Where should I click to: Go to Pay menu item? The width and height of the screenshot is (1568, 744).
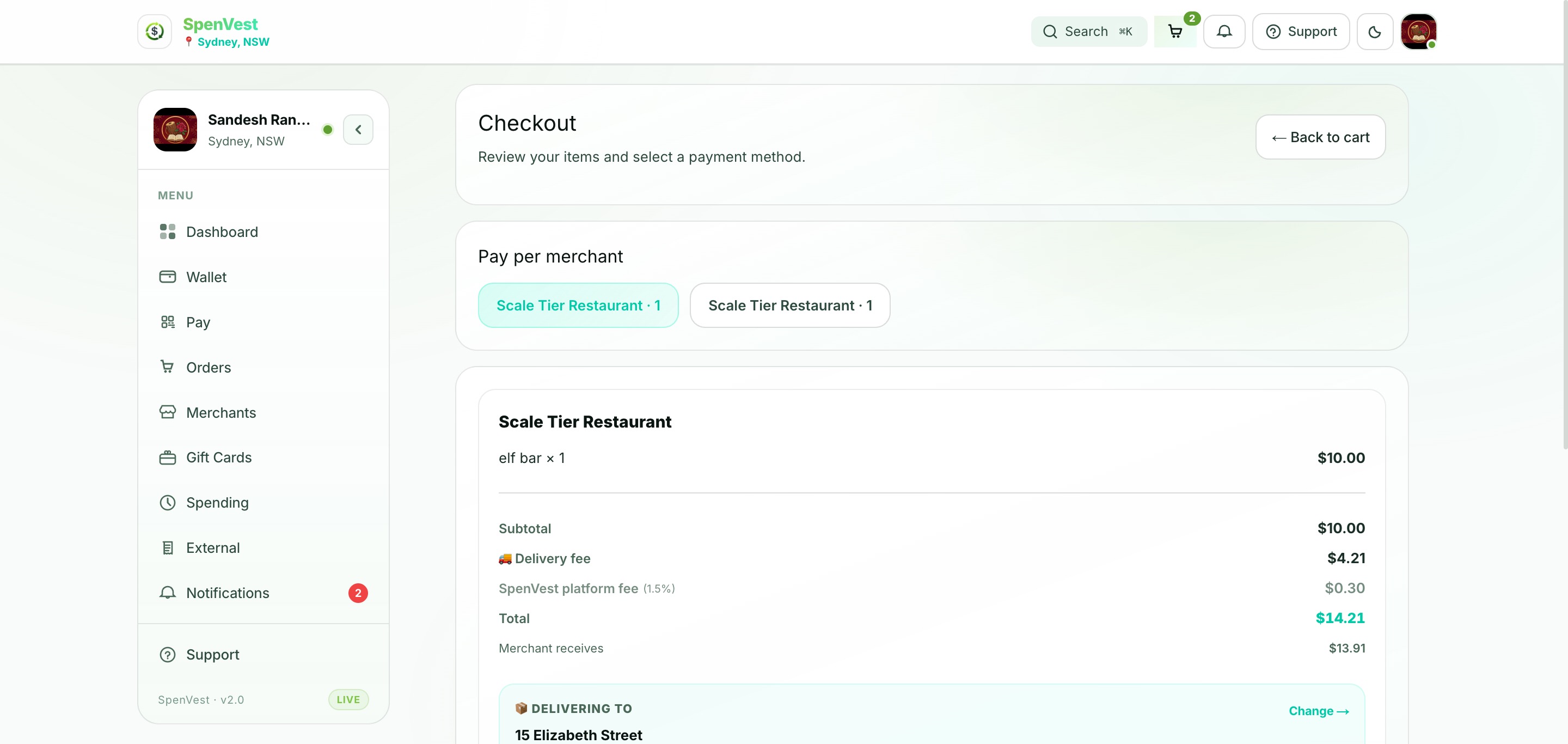(263, 322)
